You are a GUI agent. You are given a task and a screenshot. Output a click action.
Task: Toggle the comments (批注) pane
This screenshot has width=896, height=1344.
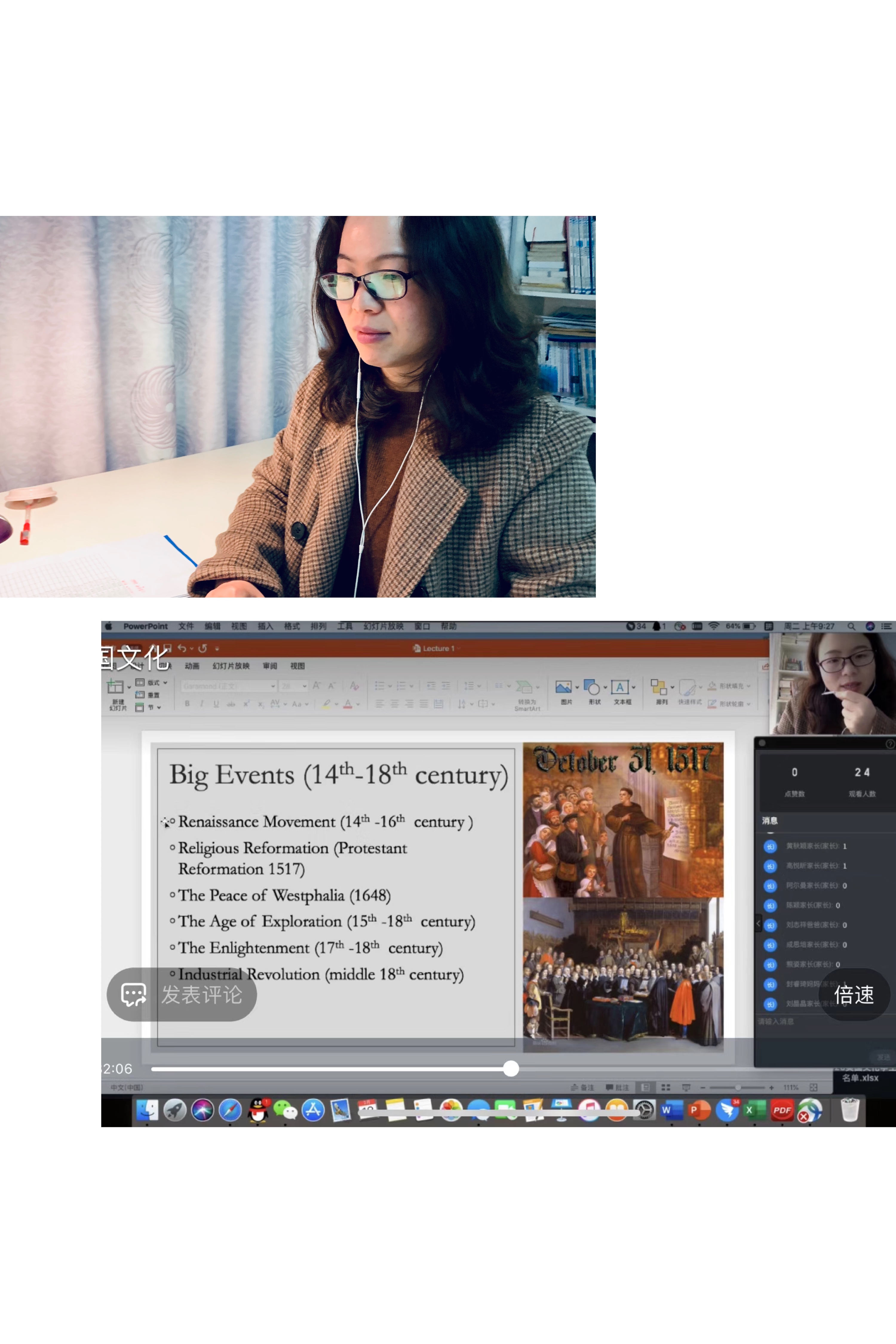tap(618, 1087)
